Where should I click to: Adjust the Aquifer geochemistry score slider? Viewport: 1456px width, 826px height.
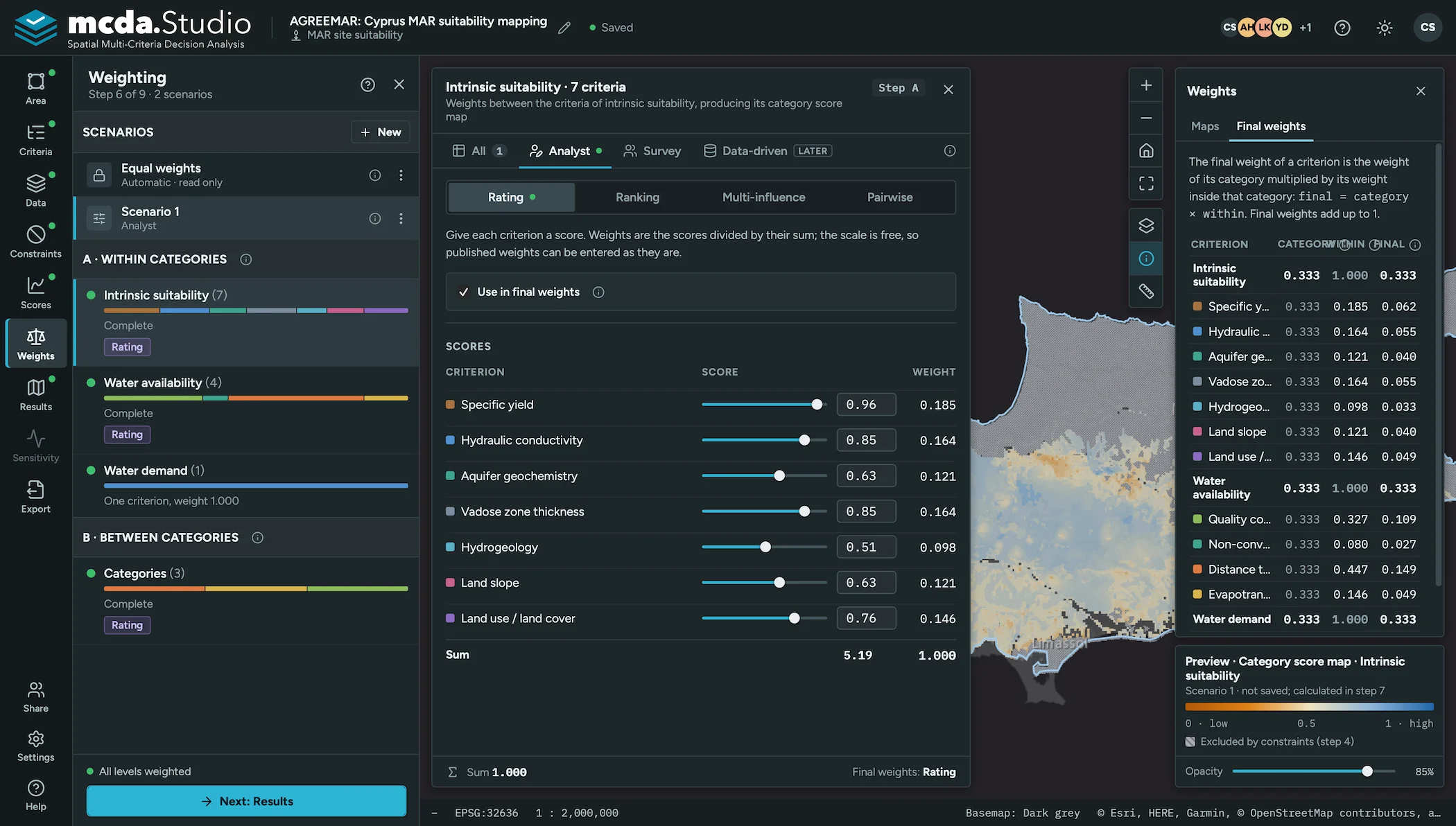764,476
